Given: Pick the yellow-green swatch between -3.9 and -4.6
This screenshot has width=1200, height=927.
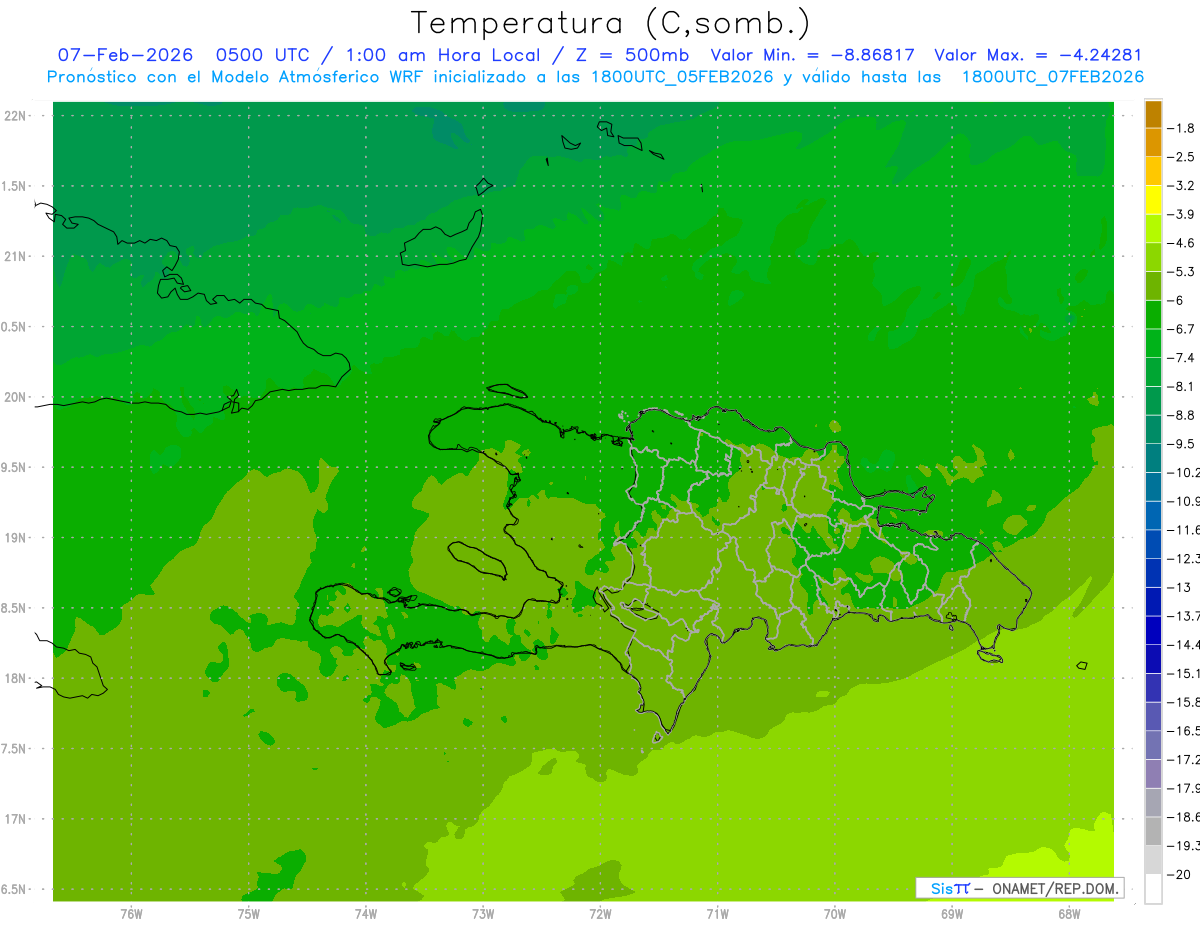Looking at the screenshot, I should pos(1153,229).
